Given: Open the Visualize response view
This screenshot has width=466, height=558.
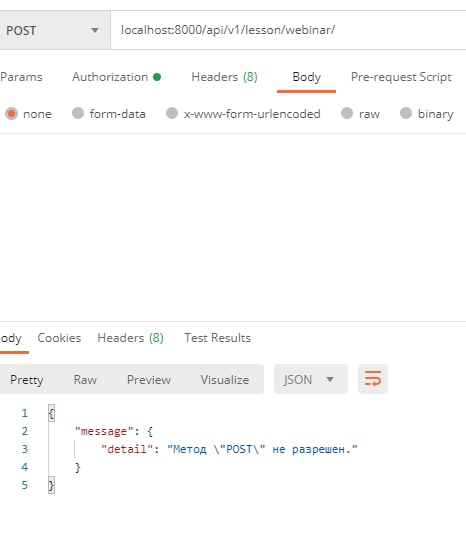Looking at the screenshot, I should (x=225, y=379).
